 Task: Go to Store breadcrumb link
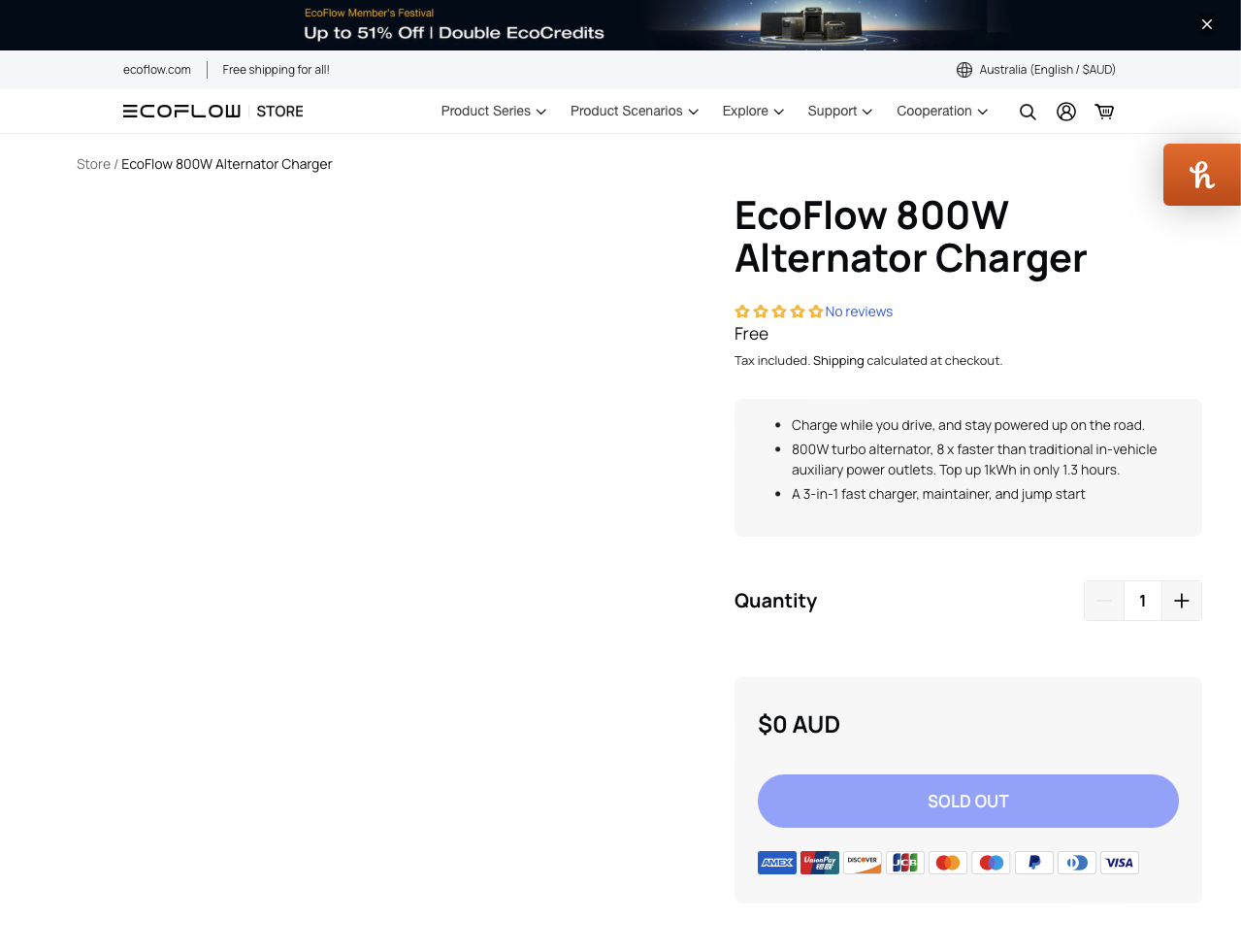point(93,164)
